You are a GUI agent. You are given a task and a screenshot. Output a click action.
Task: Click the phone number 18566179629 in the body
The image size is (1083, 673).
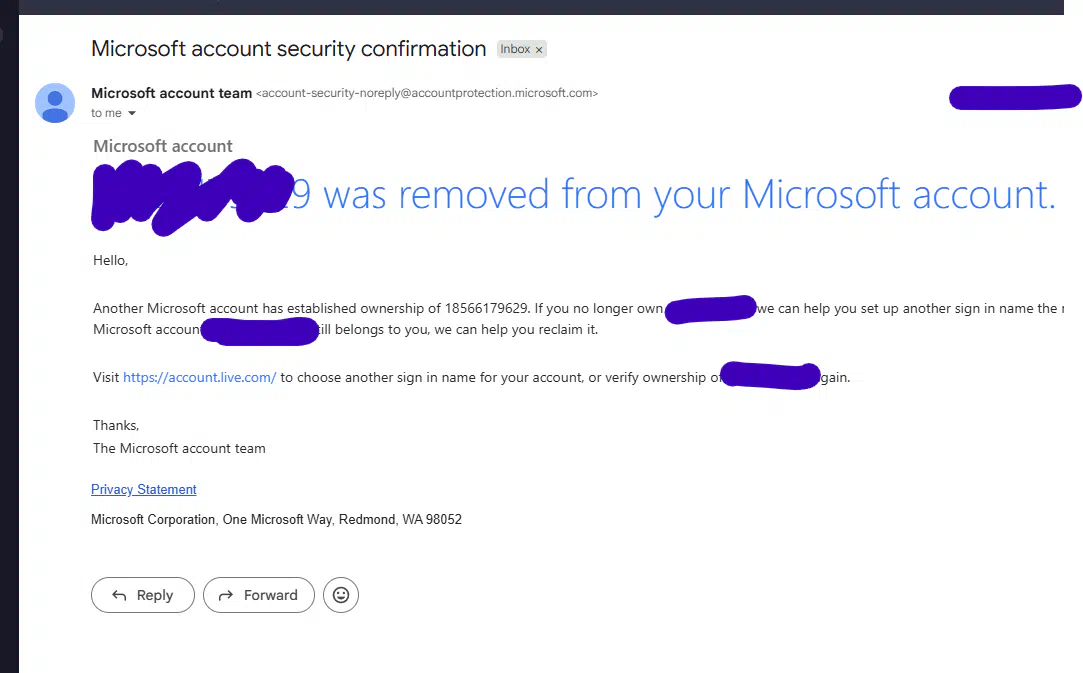tap(487, 308)
